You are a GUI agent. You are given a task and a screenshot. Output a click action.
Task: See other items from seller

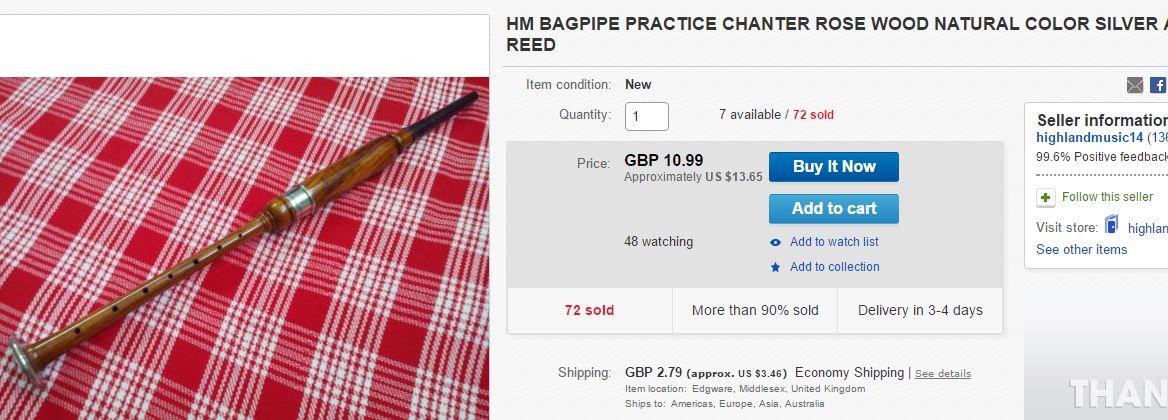click(1081, 250)
